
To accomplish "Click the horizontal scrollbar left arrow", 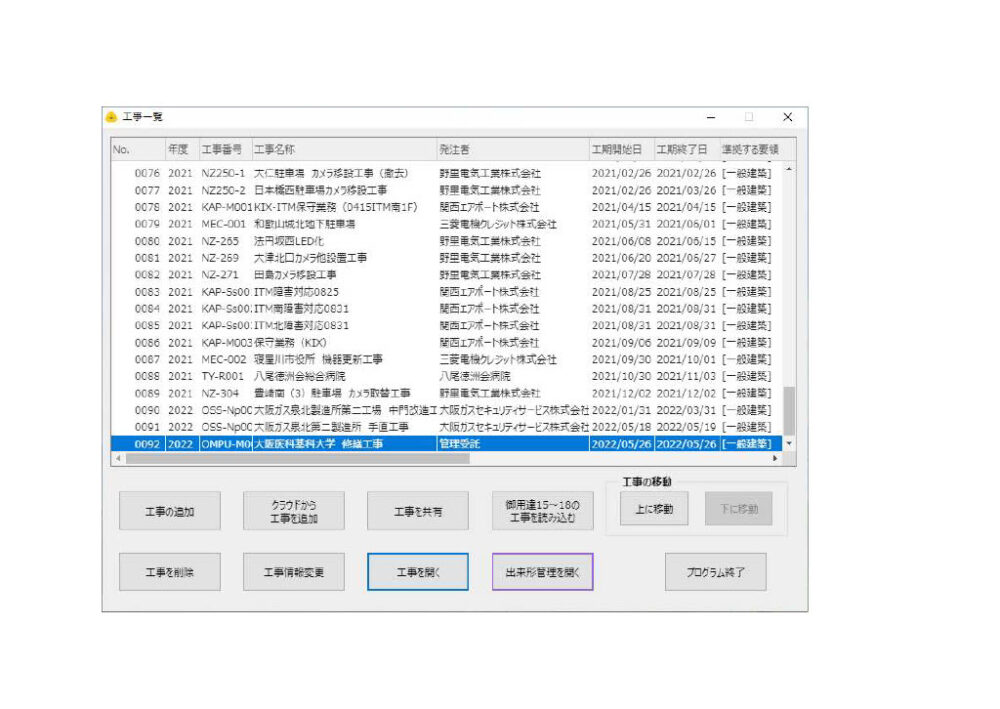I will tap(118, 458).
